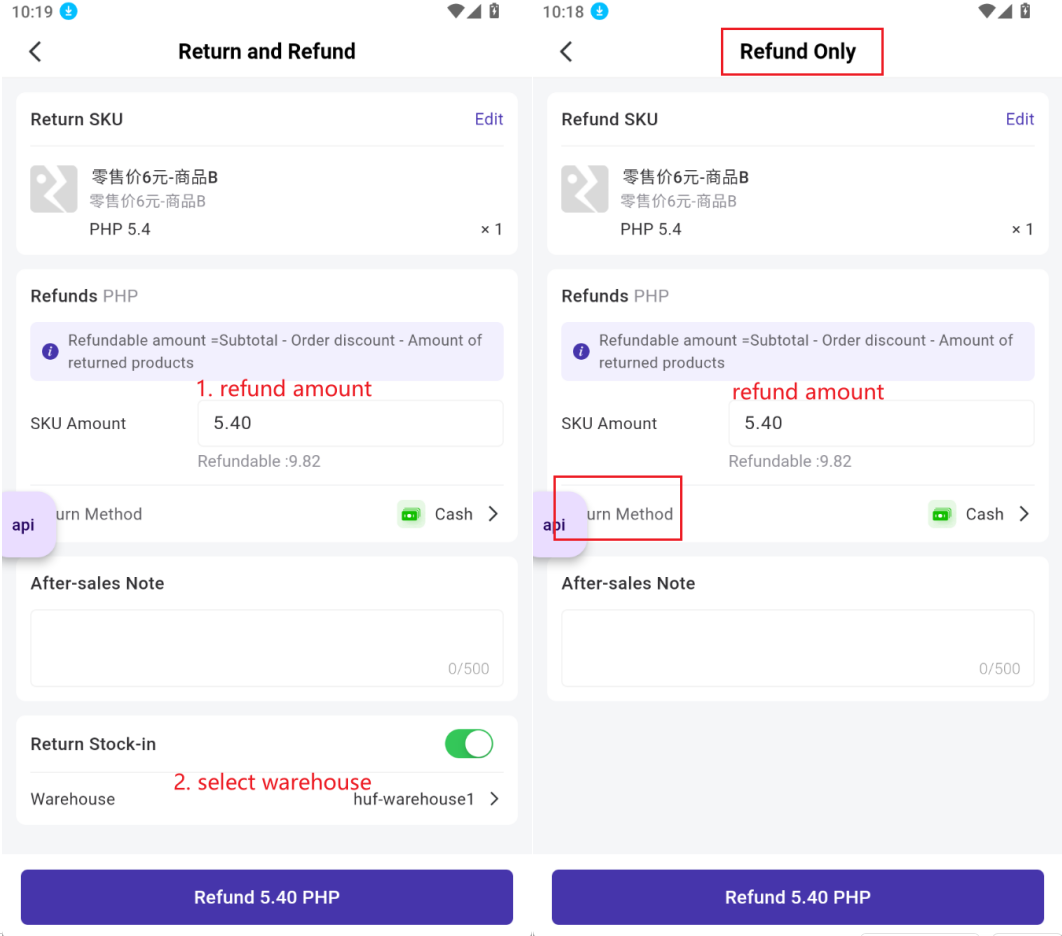
Task: Open the floating api bubble on the left screen
Action: (25, 525)
